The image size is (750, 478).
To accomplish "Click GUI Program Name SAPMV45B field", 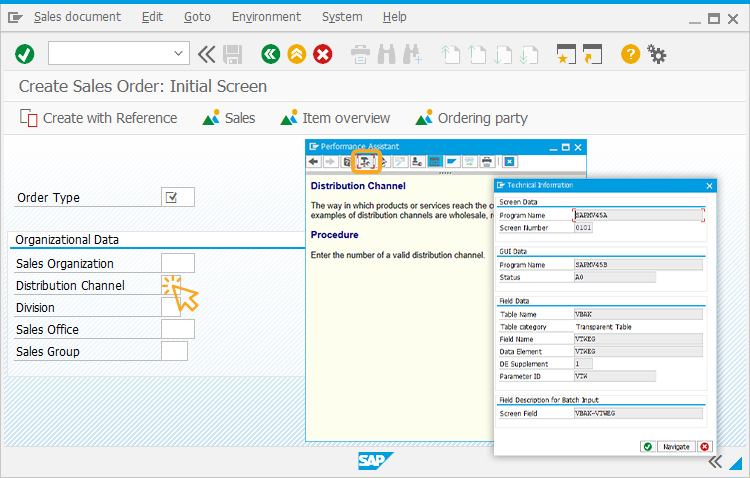I will click(x=638, y=265).
